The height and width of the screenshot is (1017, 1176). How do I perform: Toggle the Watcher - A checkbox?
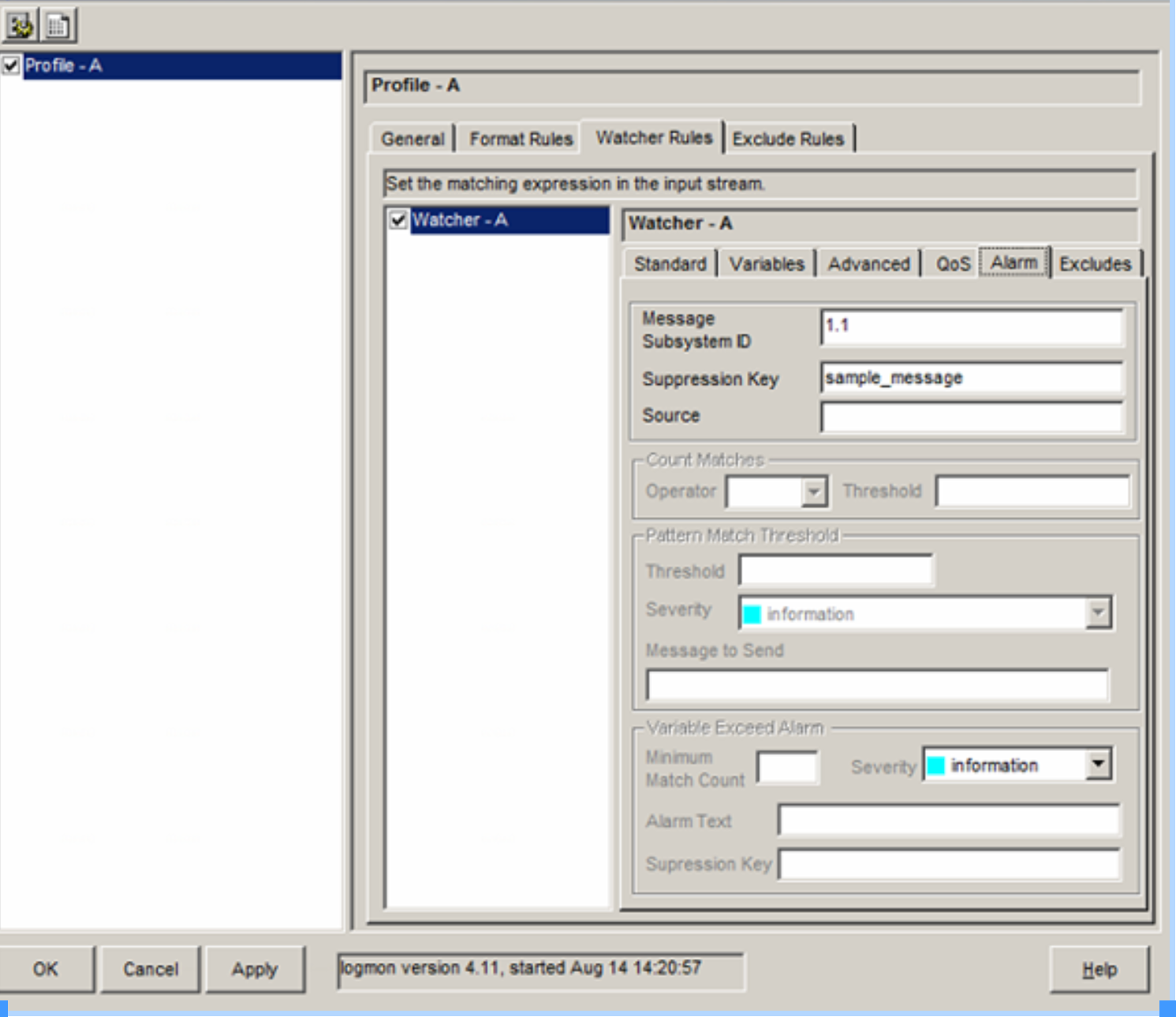398,220
